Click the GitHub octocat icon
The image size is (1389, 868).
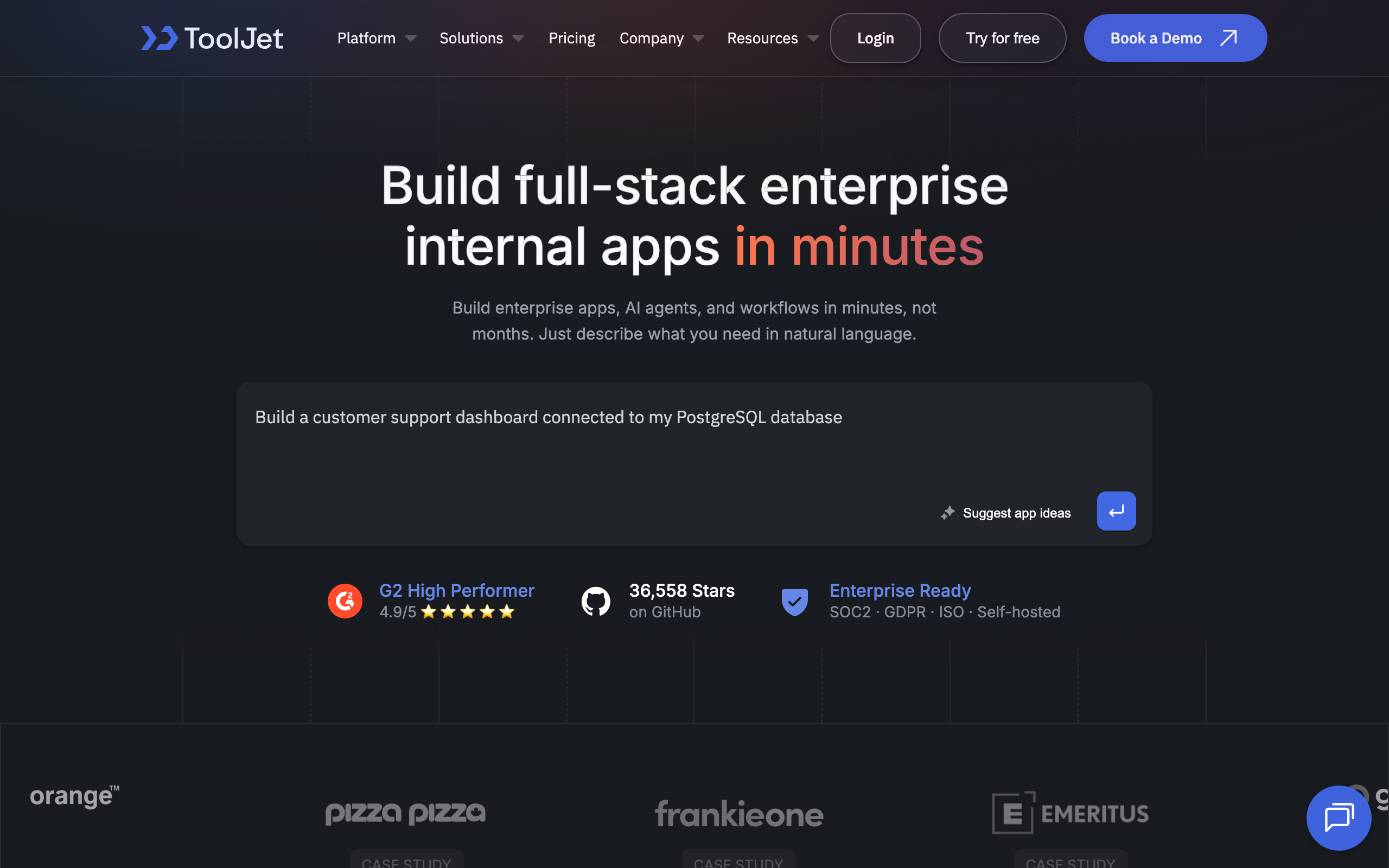click(596, 601)
